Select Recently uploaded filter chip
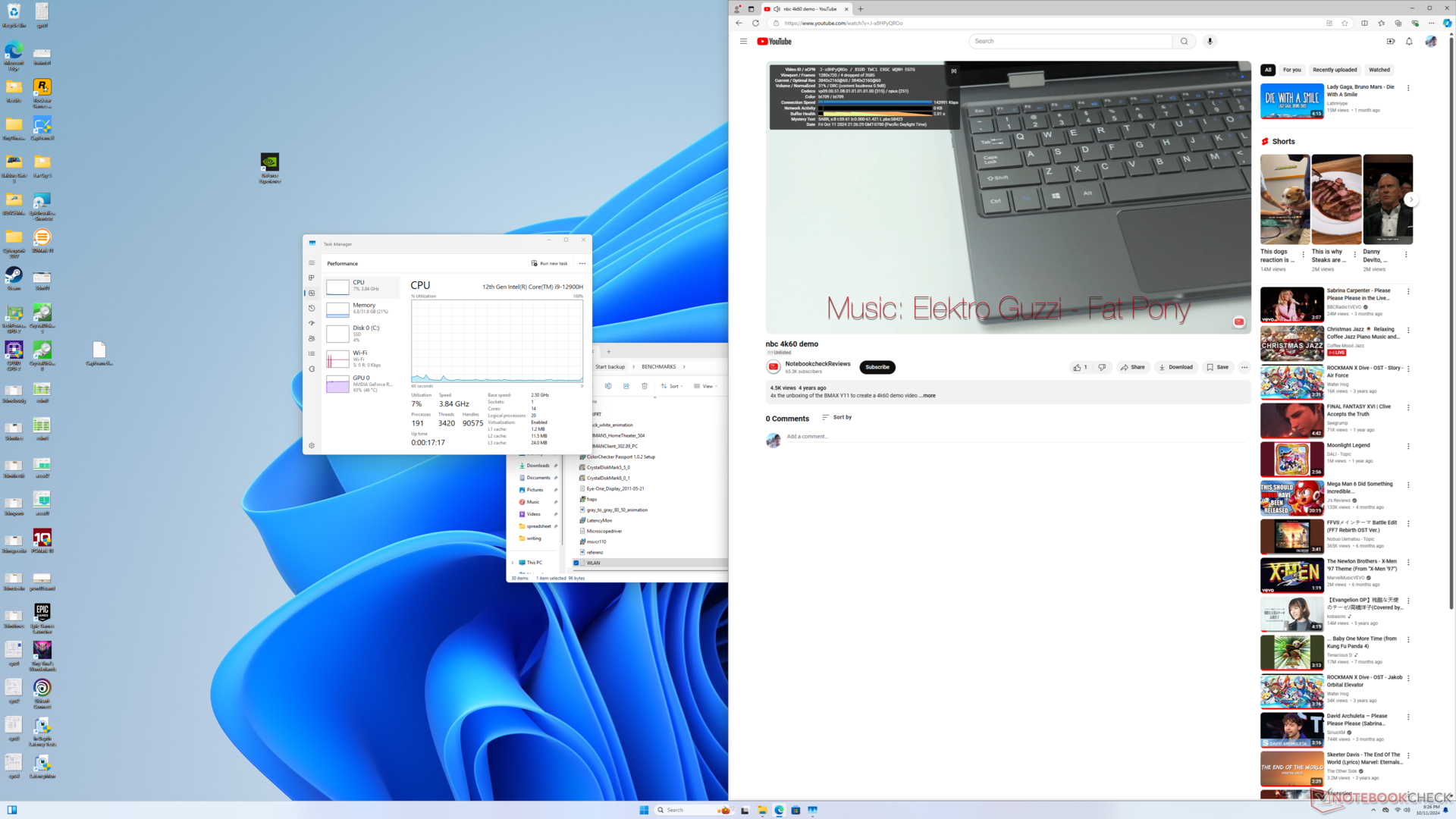Screen dimensions: 1456x819 [x=1334, y=70]
